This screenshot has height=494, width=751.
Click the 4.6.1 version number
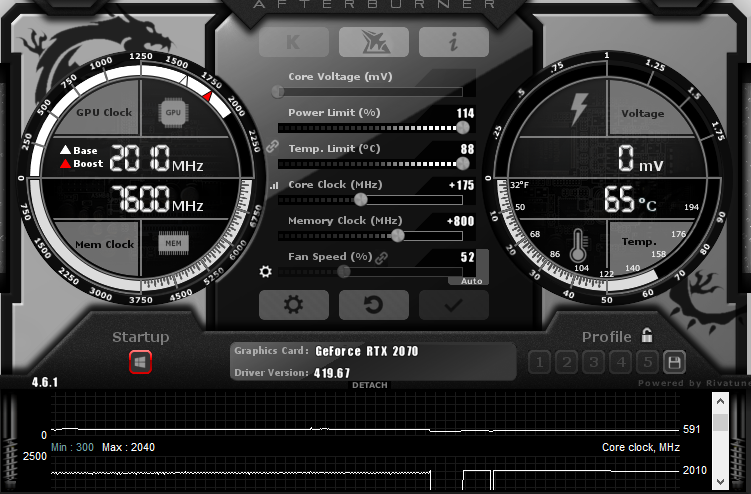point(45,382)
